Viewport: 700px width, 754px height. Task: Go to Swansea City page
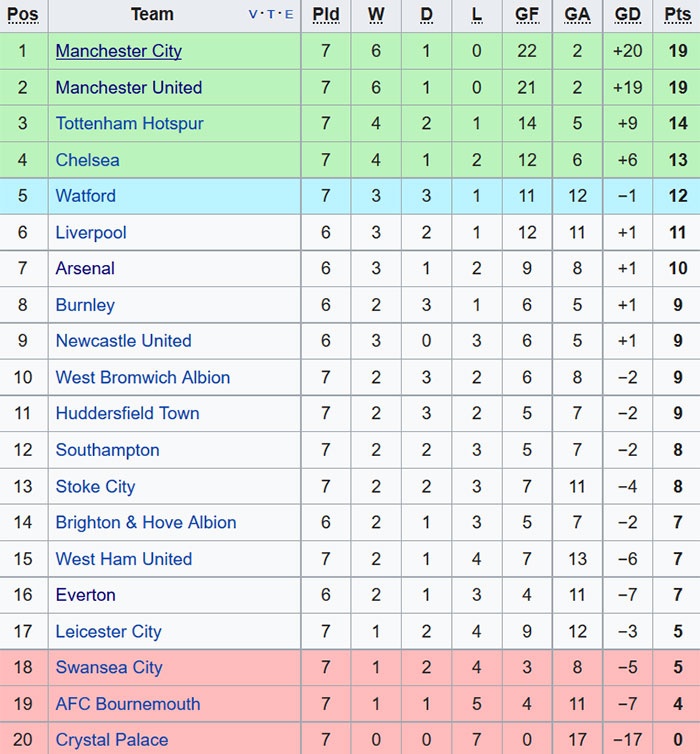[108, 667]
